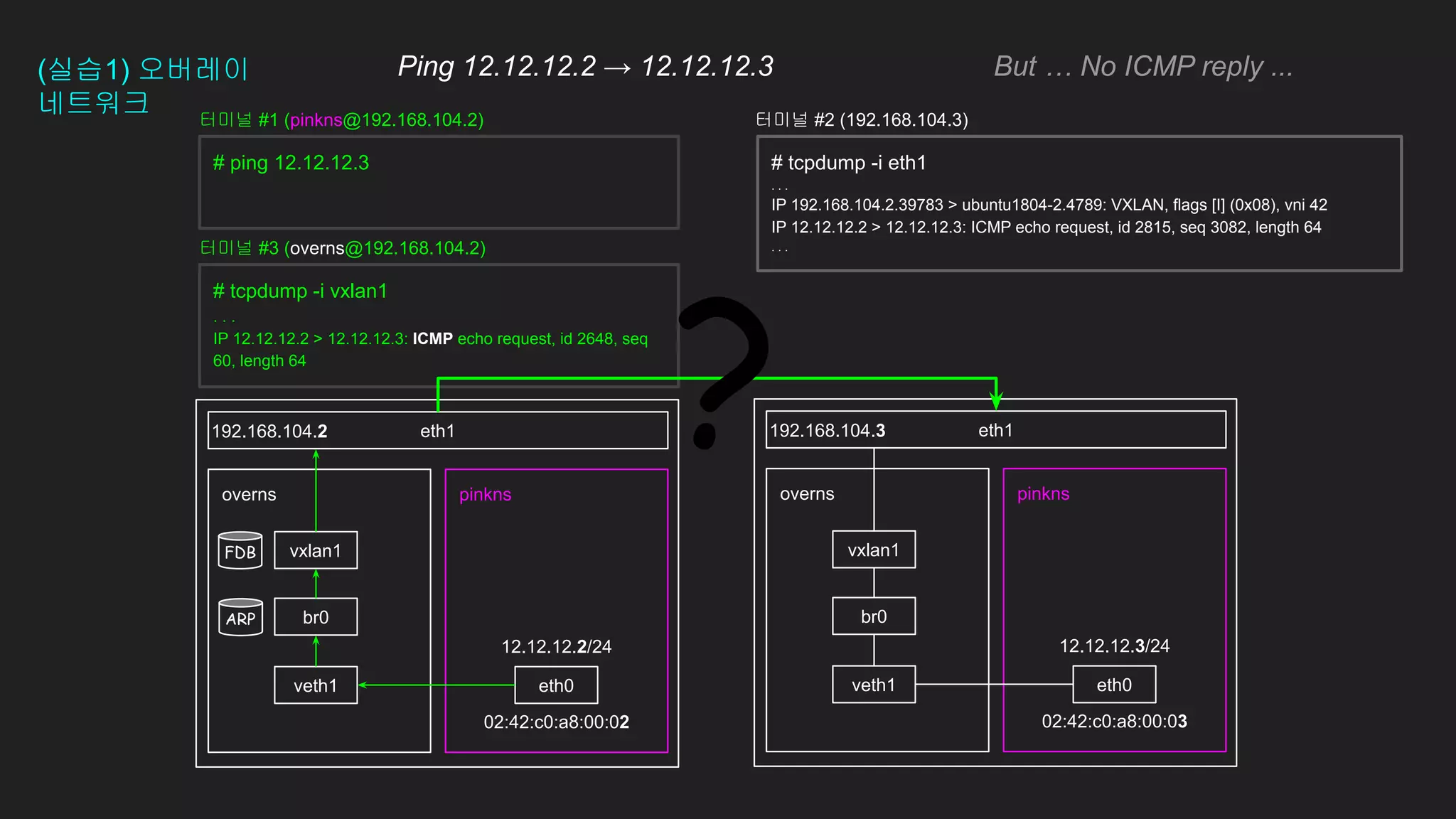Click eth0 box in left pinkns

pos(556,685)
